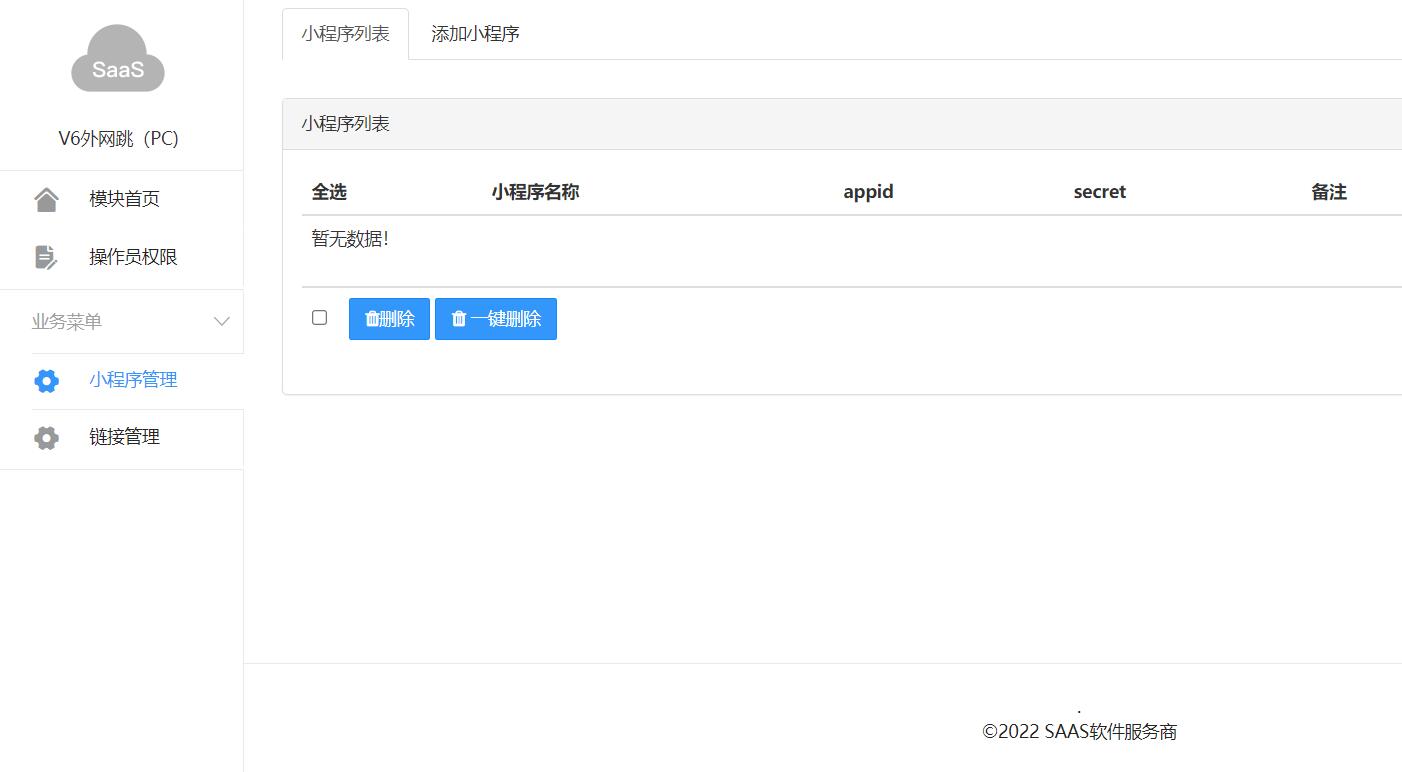Switch to the 小程序列表 tab
Image resolution: width=1402 pixels, height=772 pixels.
(x=345, y=34)
